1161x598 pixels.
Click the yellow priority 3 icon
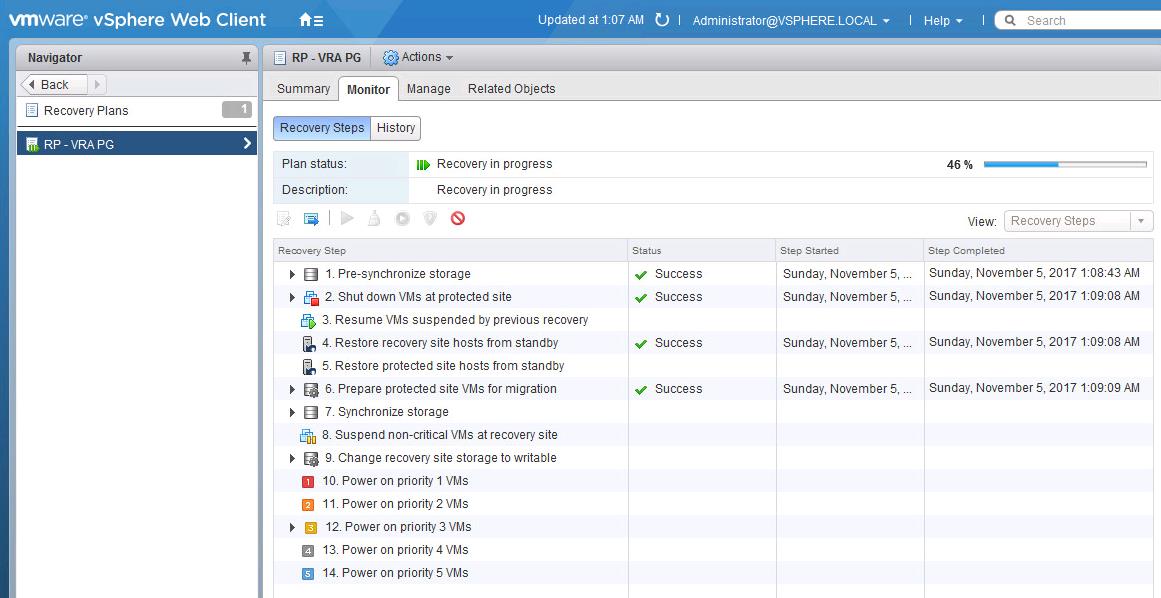(x=311, y=528)
